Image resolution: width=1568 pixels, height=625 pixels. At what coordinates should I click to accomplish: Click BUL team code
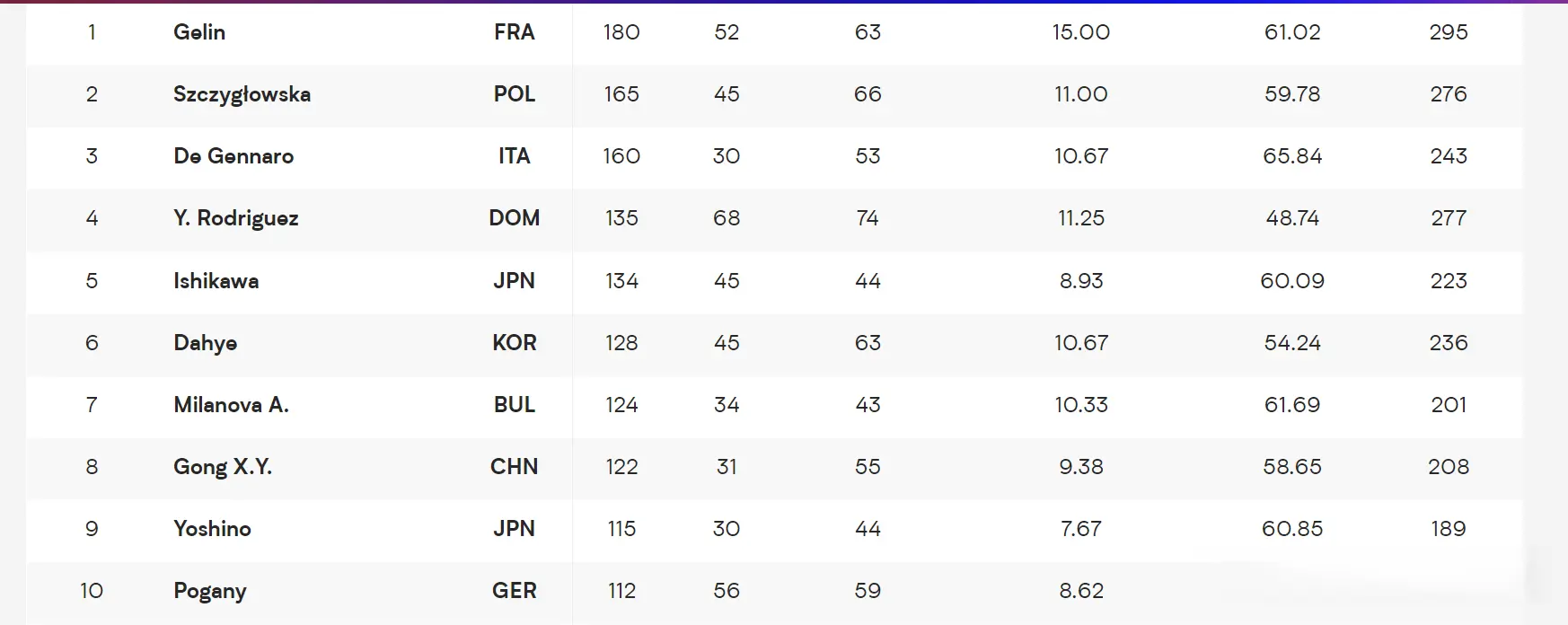pyautogui.click(x=515, y=405)
